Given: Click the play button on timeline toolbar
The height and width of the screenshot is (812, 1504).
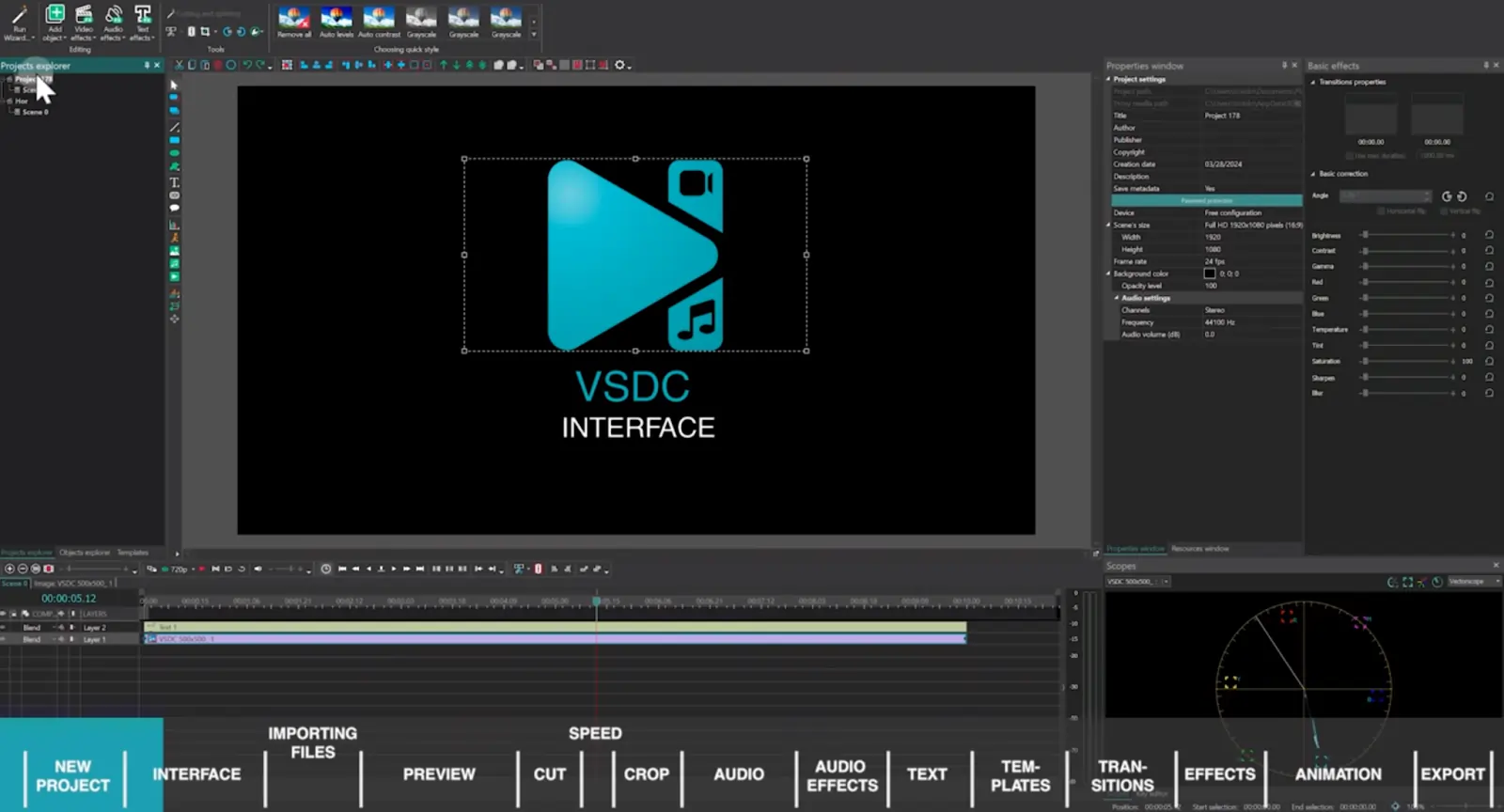Looking at the screenshot, I should coord(394,569).
